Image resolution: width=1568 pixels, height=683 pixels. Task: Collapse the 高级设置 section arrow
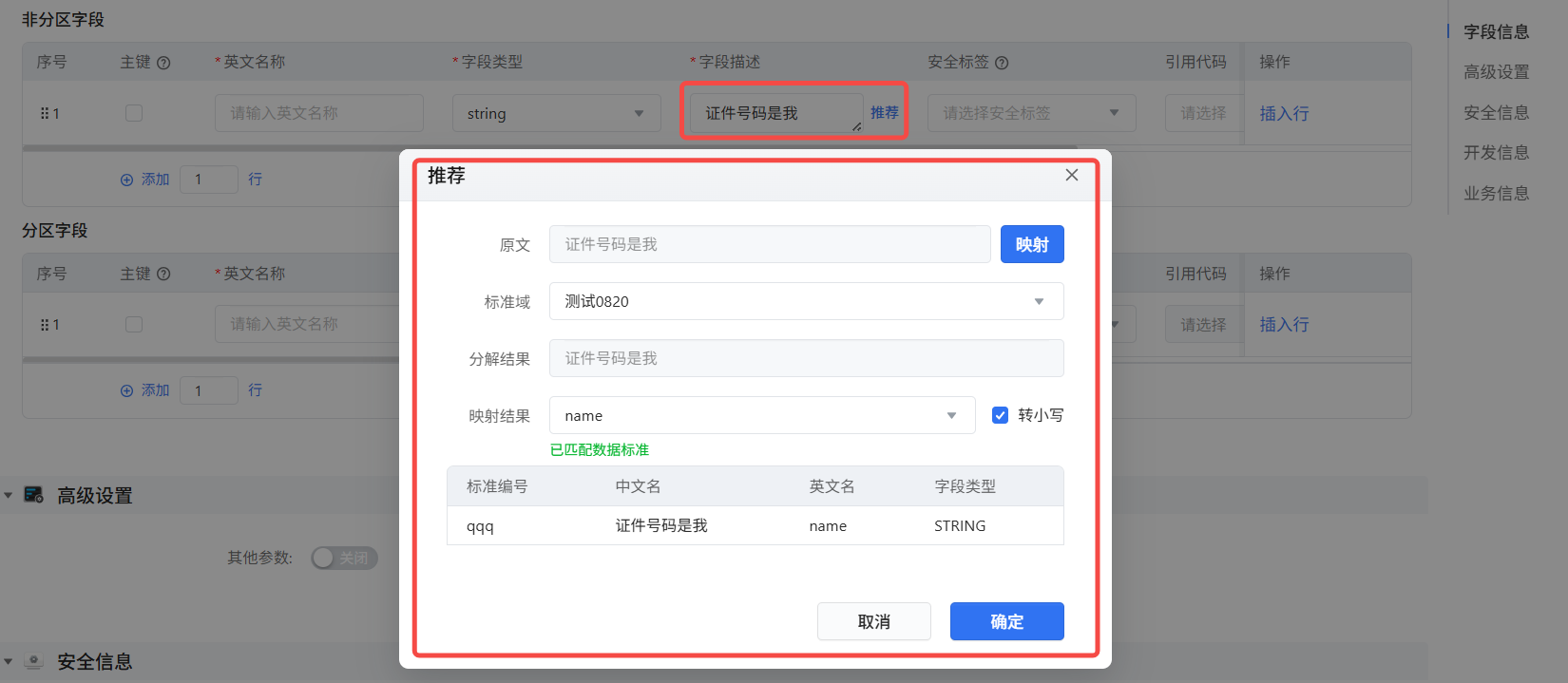pos(9,495)
